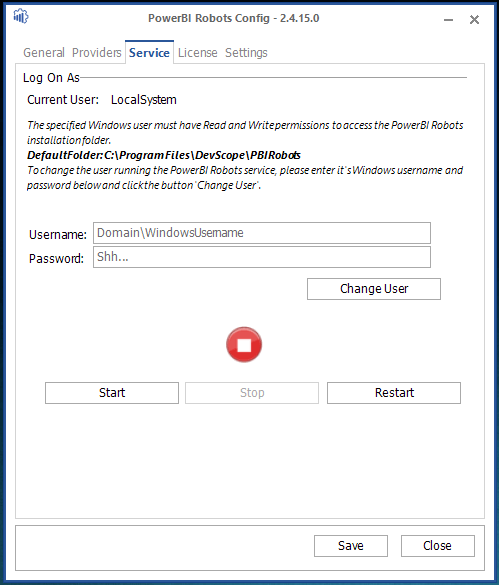The width and height of the screenshot is (499, 585).
Task: Click the PowerBI Robots app icon
Action: click(21, 16)
